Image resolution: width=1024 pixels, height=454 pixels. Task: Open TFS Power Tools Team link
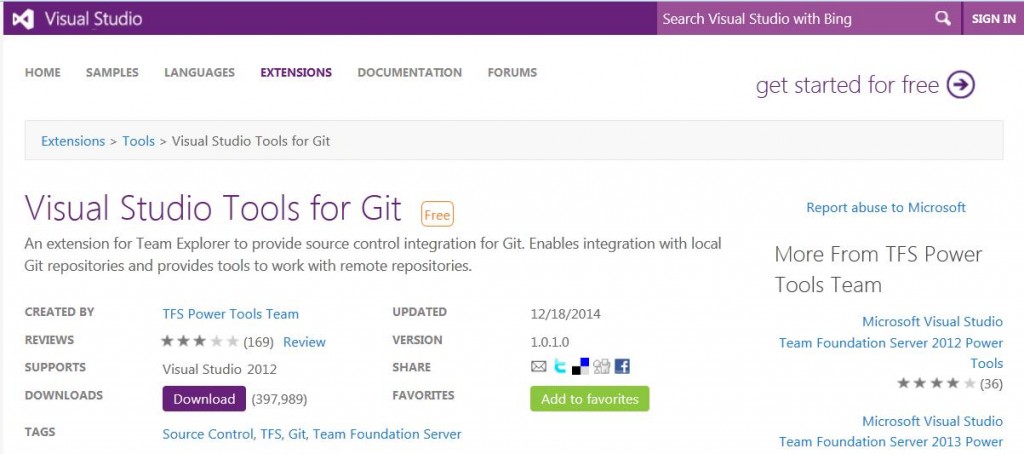coord(231,314)
